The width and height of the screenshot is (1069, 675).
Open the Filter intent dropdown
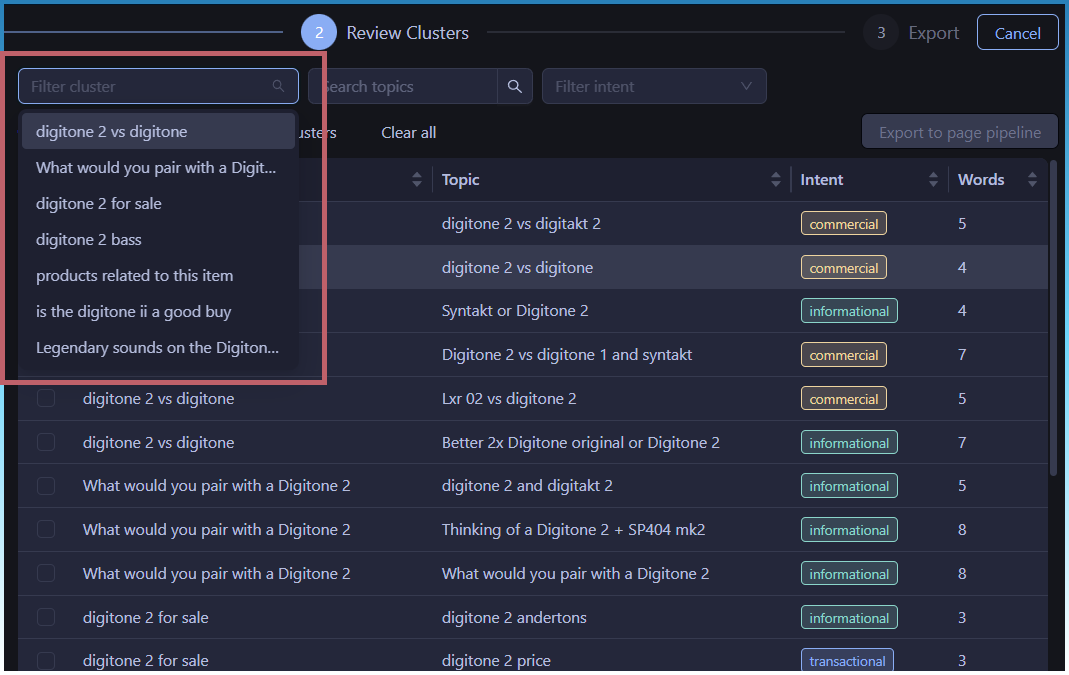coord(653,87)
